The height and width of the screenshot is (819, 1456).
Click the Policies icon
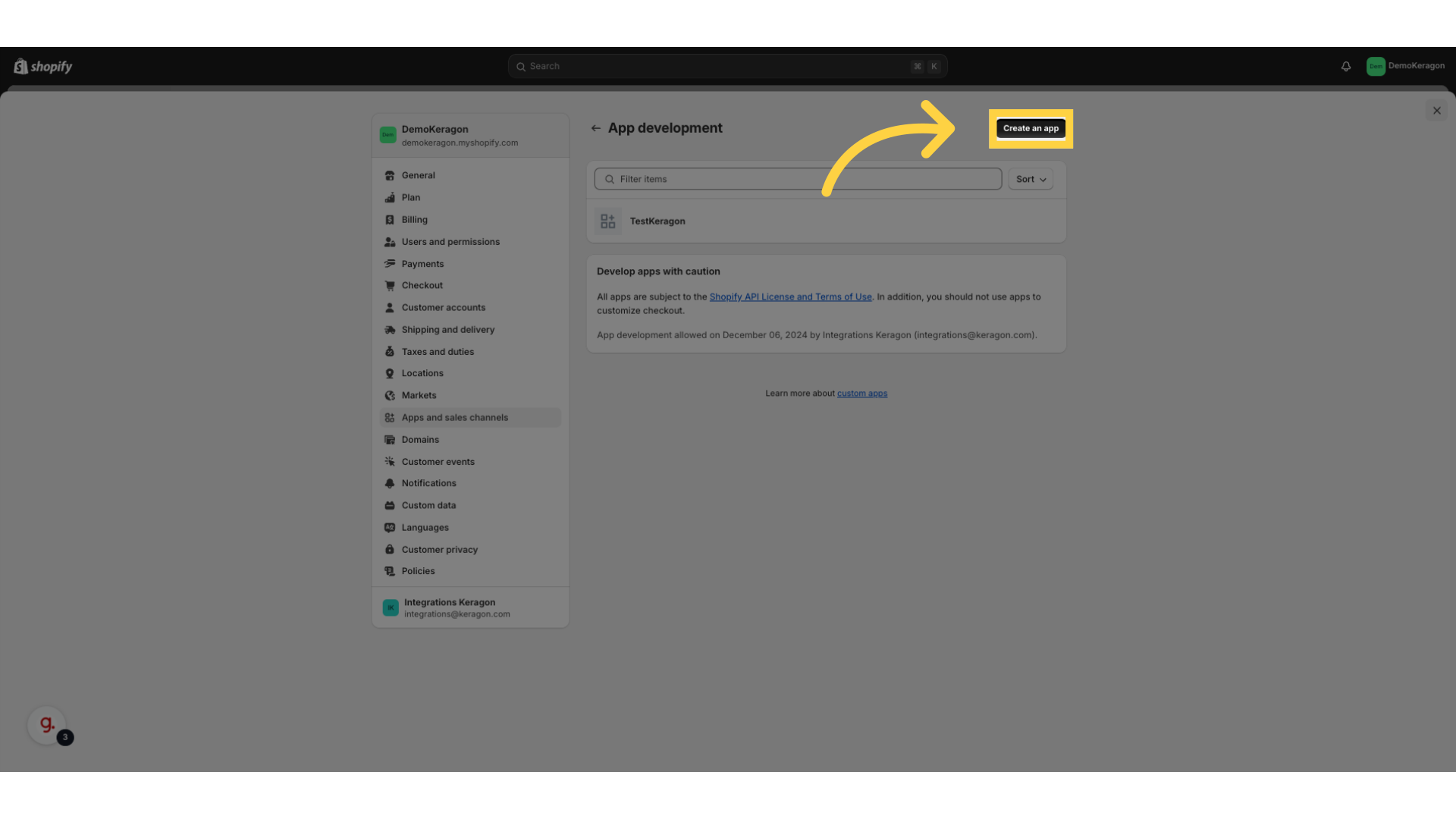390,572
